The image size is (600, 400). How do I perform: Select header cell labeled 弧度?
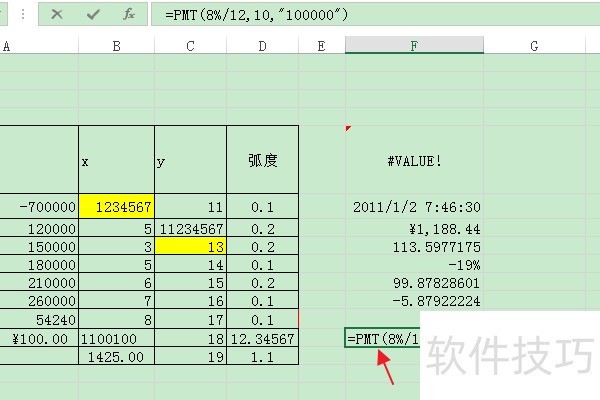(262, 160)
